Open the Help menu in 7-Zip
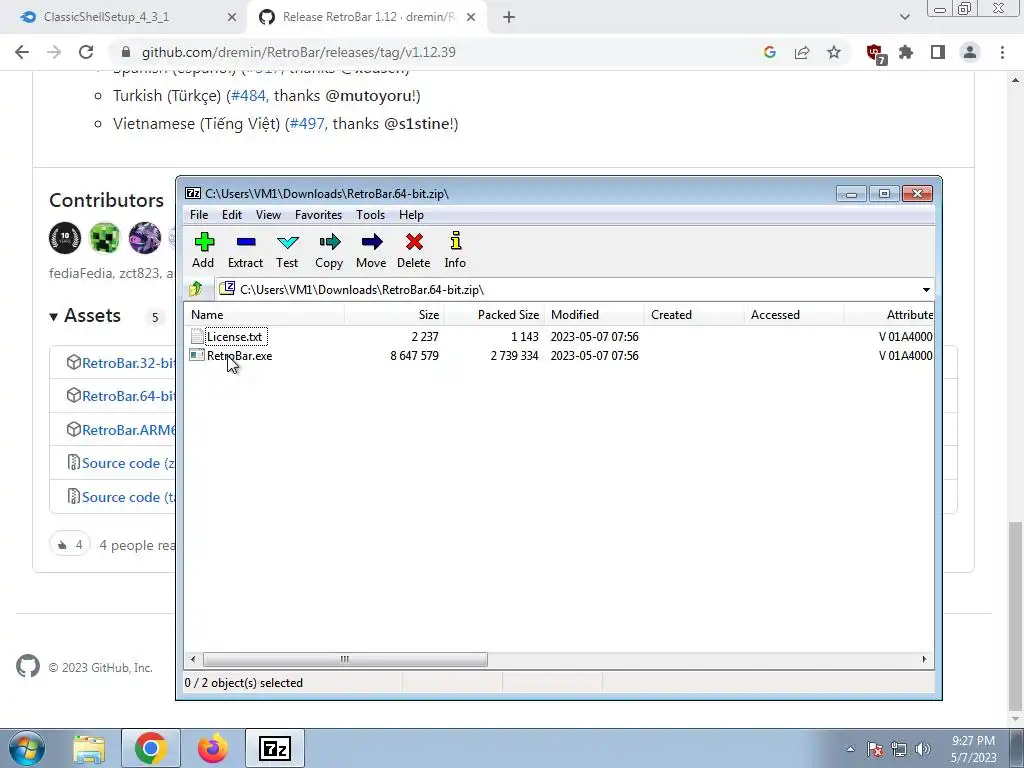Viewport: 1024px width, 768px height. [x=411, y=215]
